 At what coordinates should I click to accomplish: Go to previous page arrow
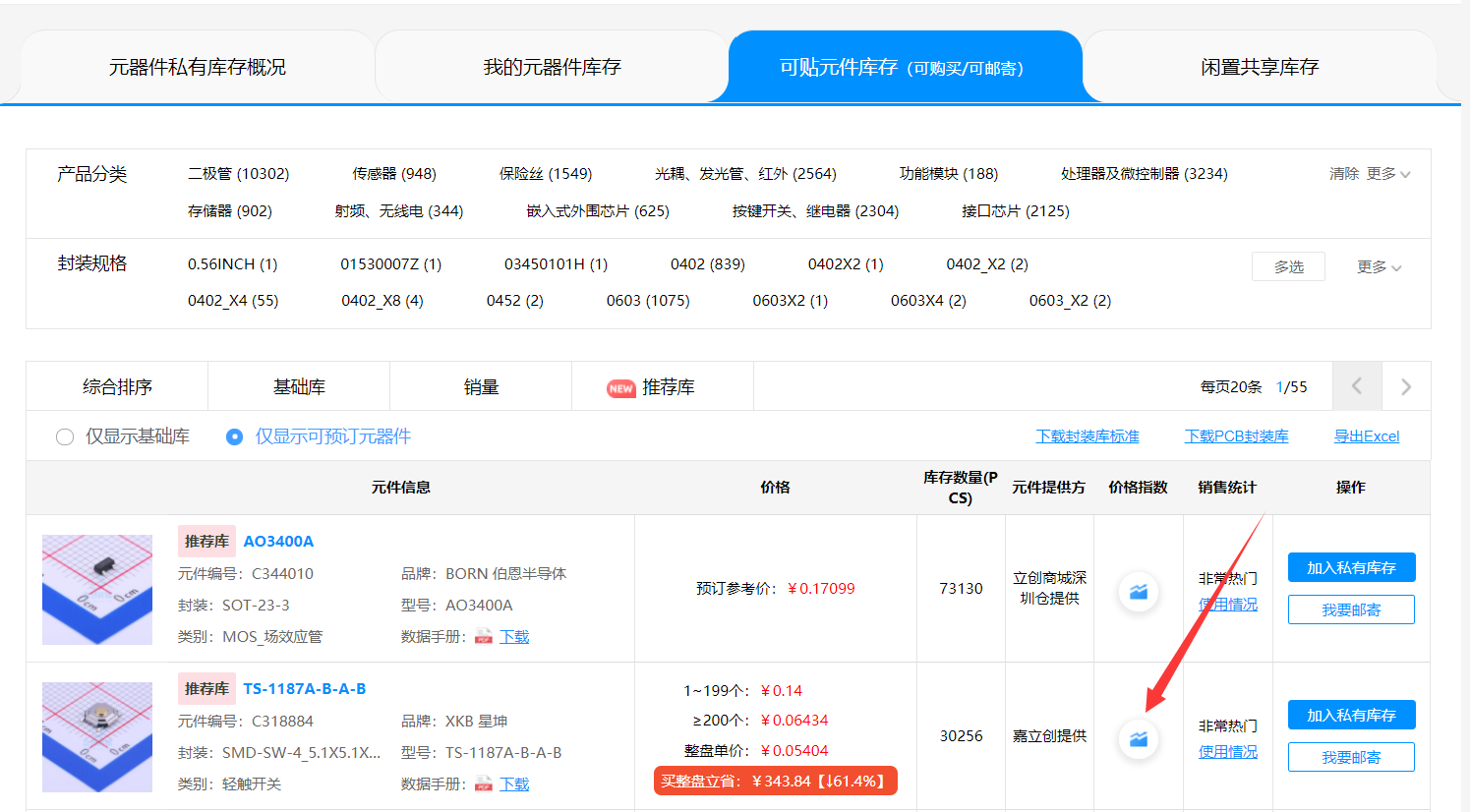click(x=1357, y=386)
